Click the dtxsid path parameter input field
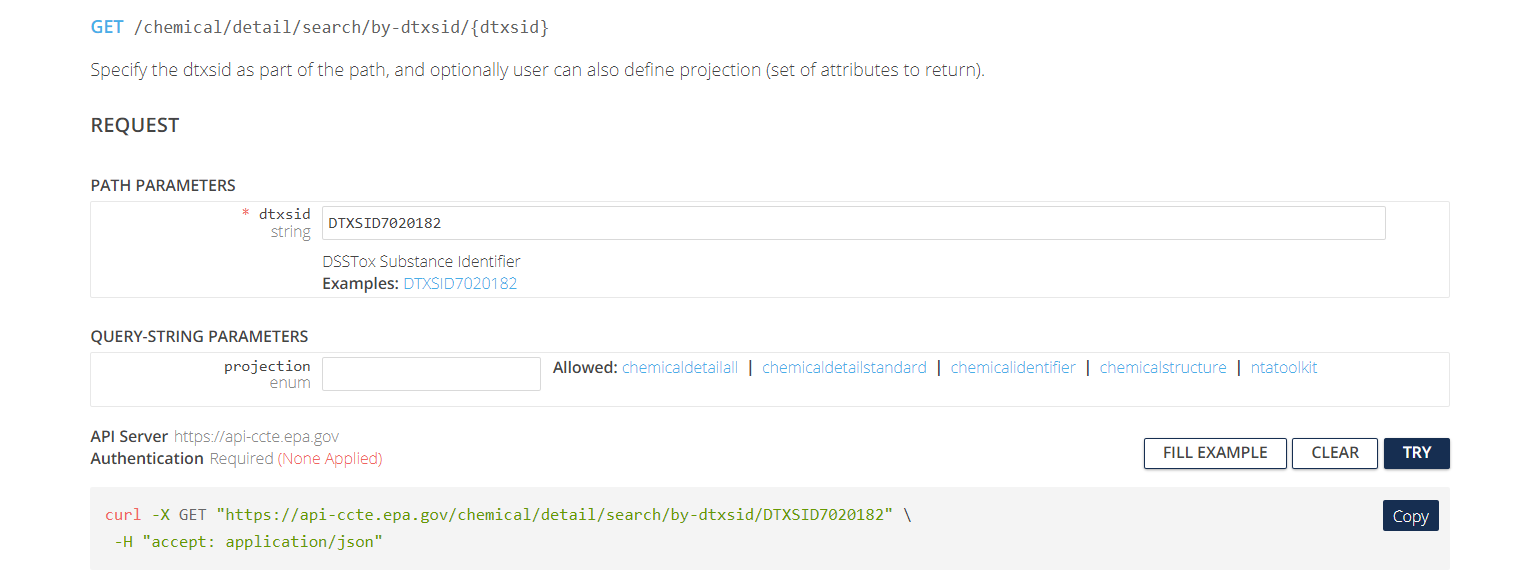The image size is (1537, 588). point(853,223)
